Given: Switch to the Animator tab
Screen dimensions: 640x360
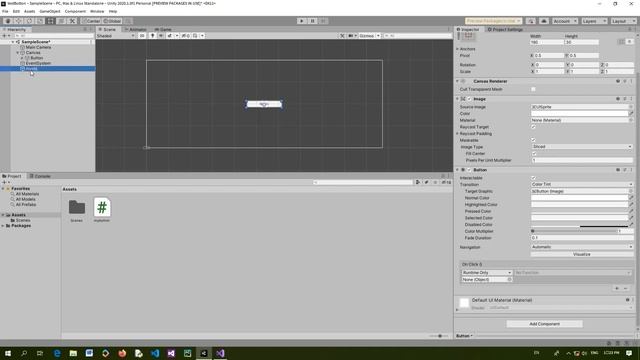Looking at the screenshot, I should tap(135, 29).
